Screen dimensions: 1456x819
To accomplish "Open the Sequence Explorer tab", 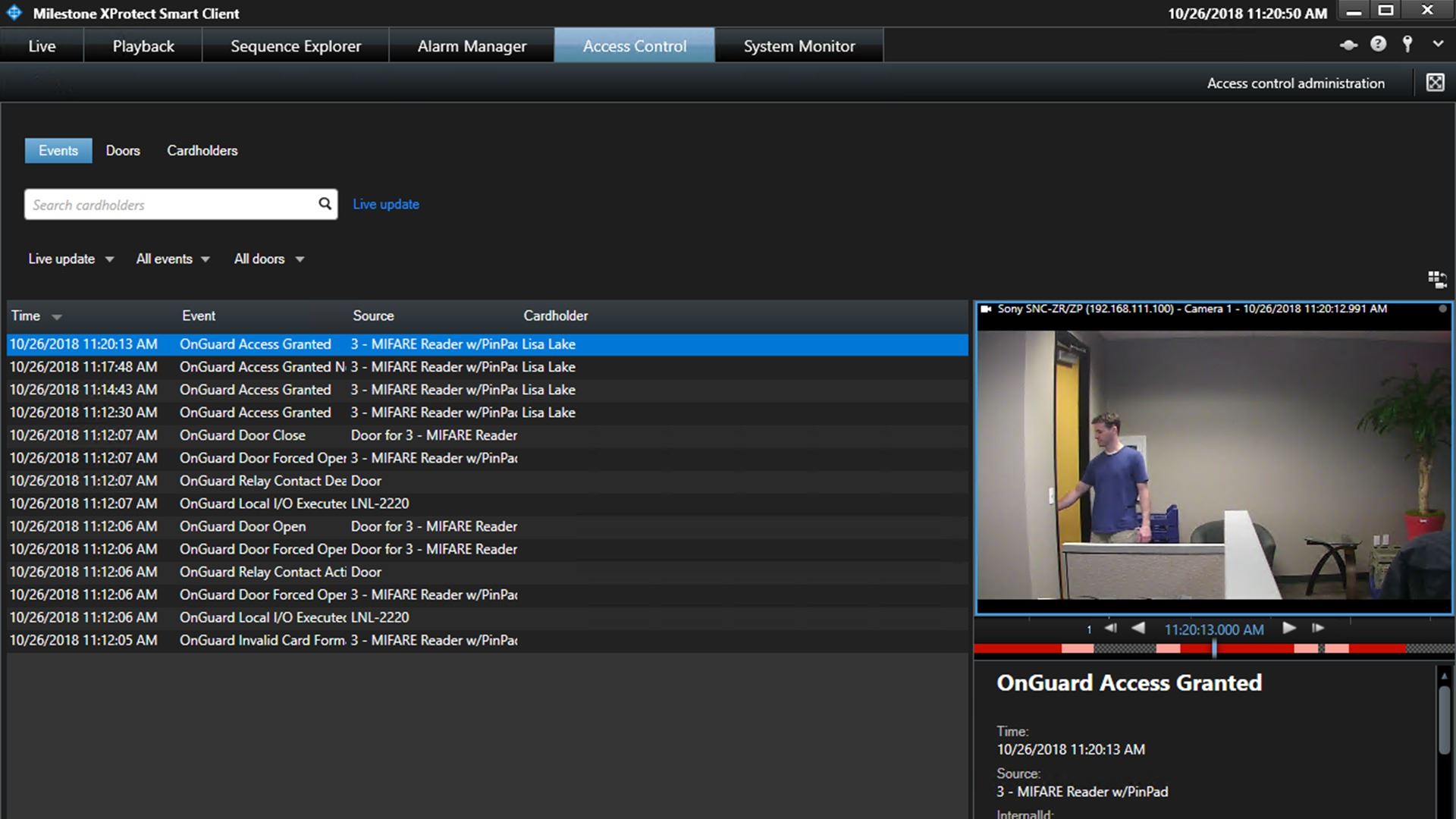I will click(x=296, y=45).
